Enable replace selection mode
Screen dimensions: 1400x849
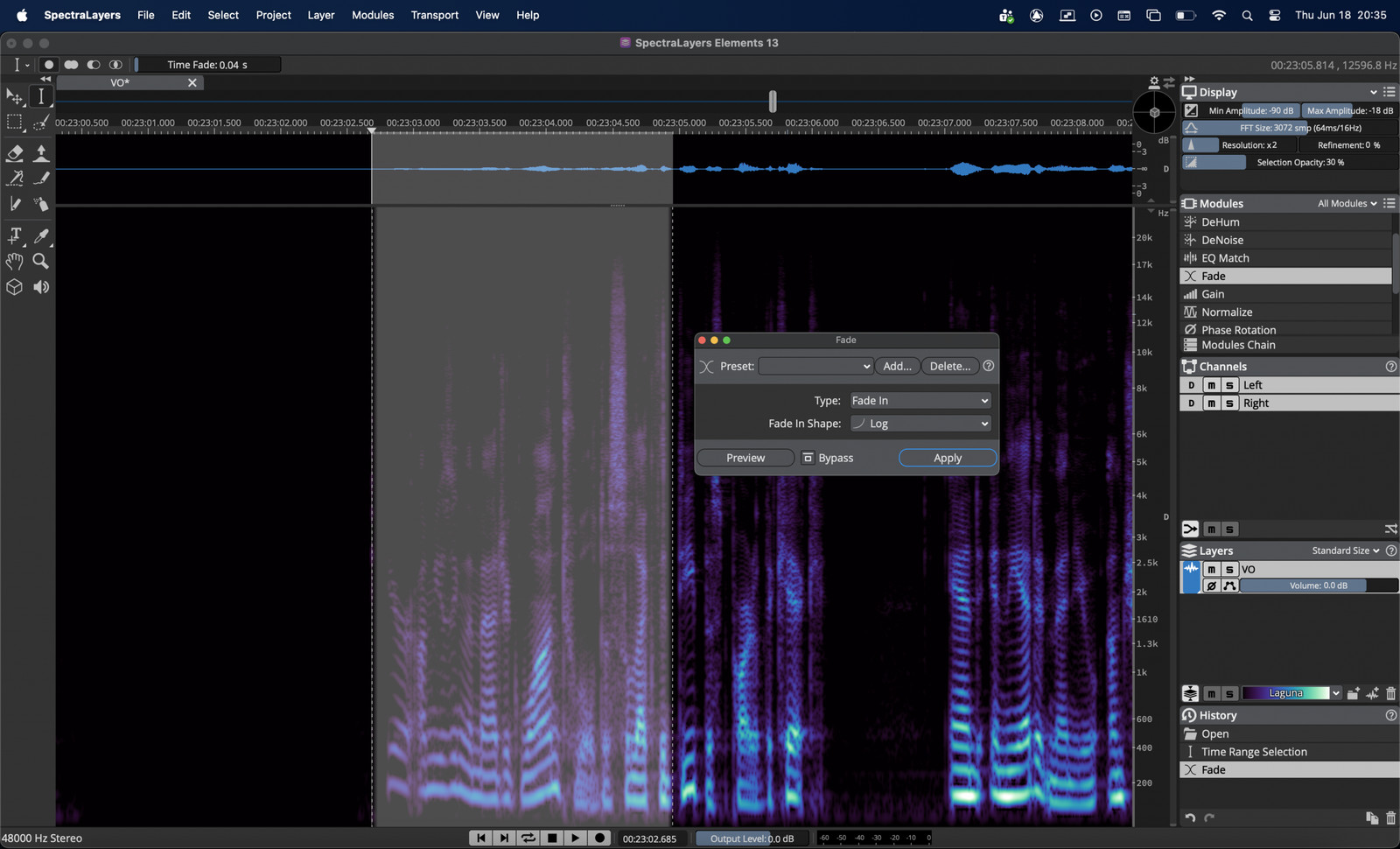tap(49, 65)
